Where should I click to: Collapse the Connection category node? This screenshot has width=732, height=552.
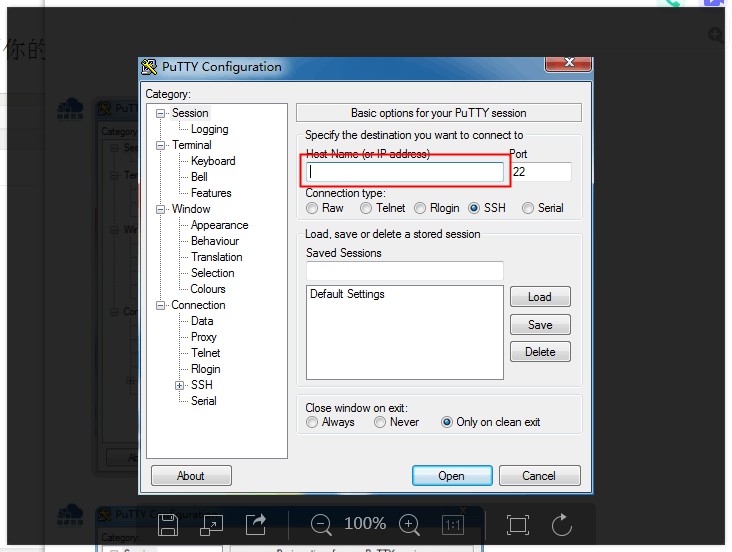[161, 305]
